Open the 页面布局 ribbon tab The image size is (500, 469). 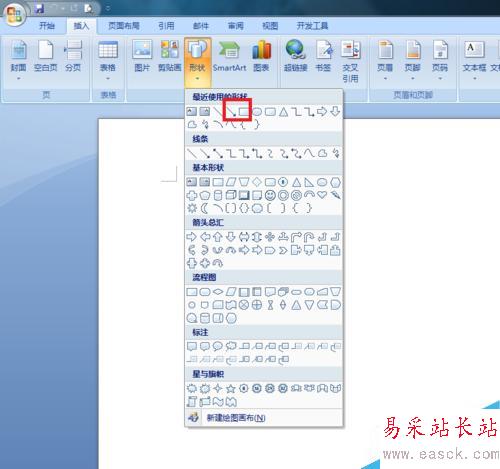pyautogui.click(x=124, y=26)
